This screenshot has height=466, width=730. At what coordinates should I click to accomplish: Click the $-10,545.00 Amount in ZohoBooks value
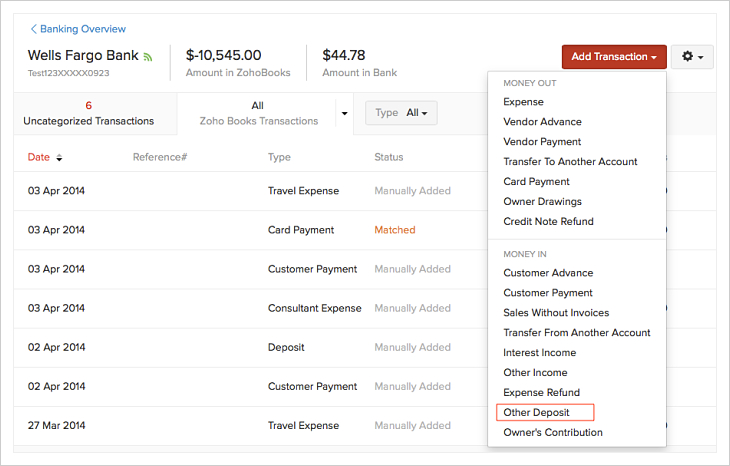[x=223, y=55]
